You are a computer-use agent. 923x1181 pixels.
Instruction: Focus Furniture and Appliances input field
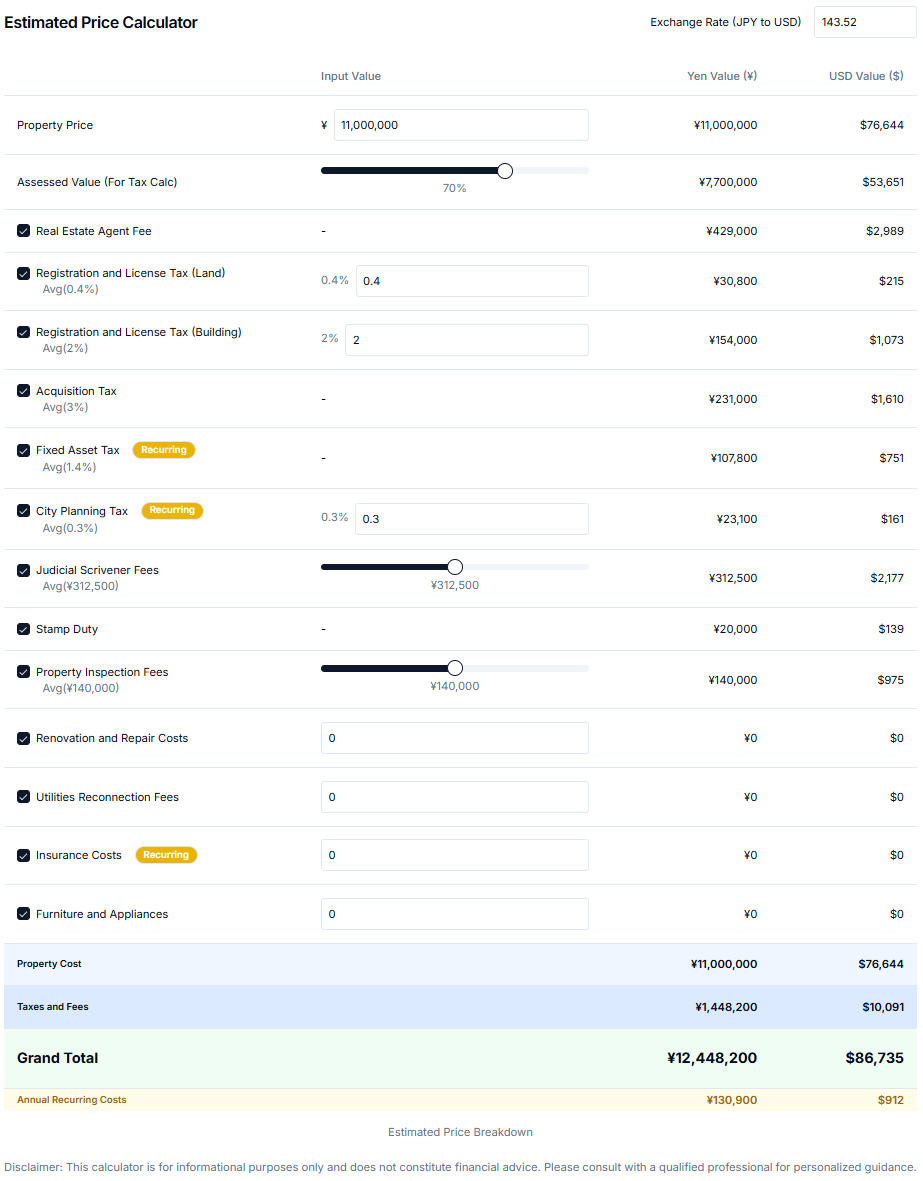click(x=454, y=914)
